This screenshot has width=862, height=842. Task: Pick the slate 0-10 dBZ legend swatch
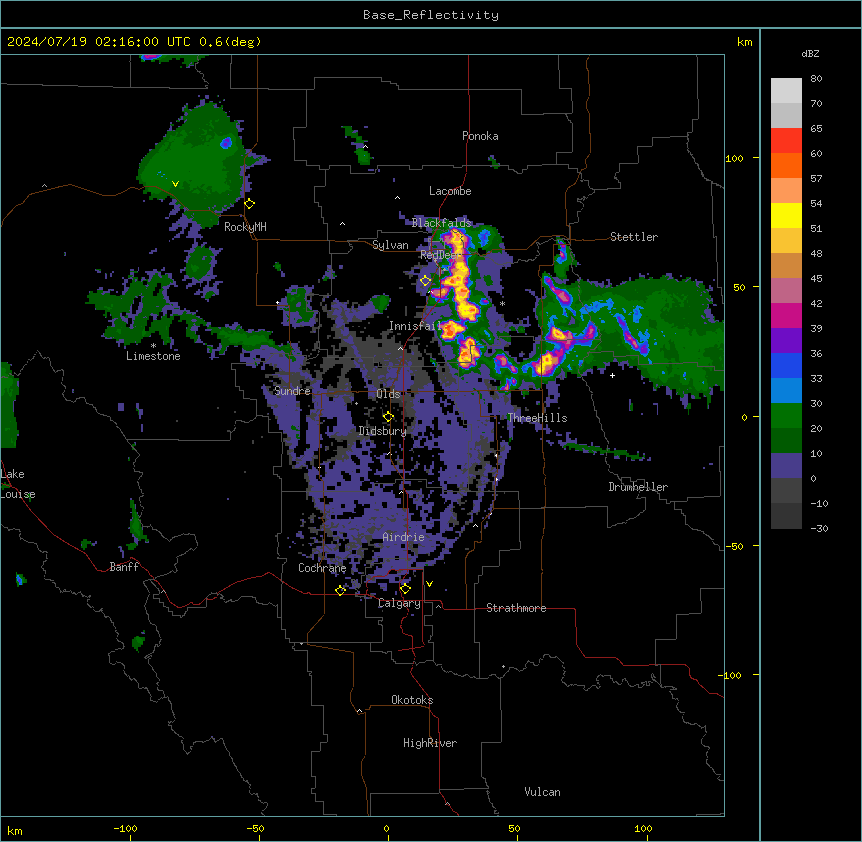786,466
